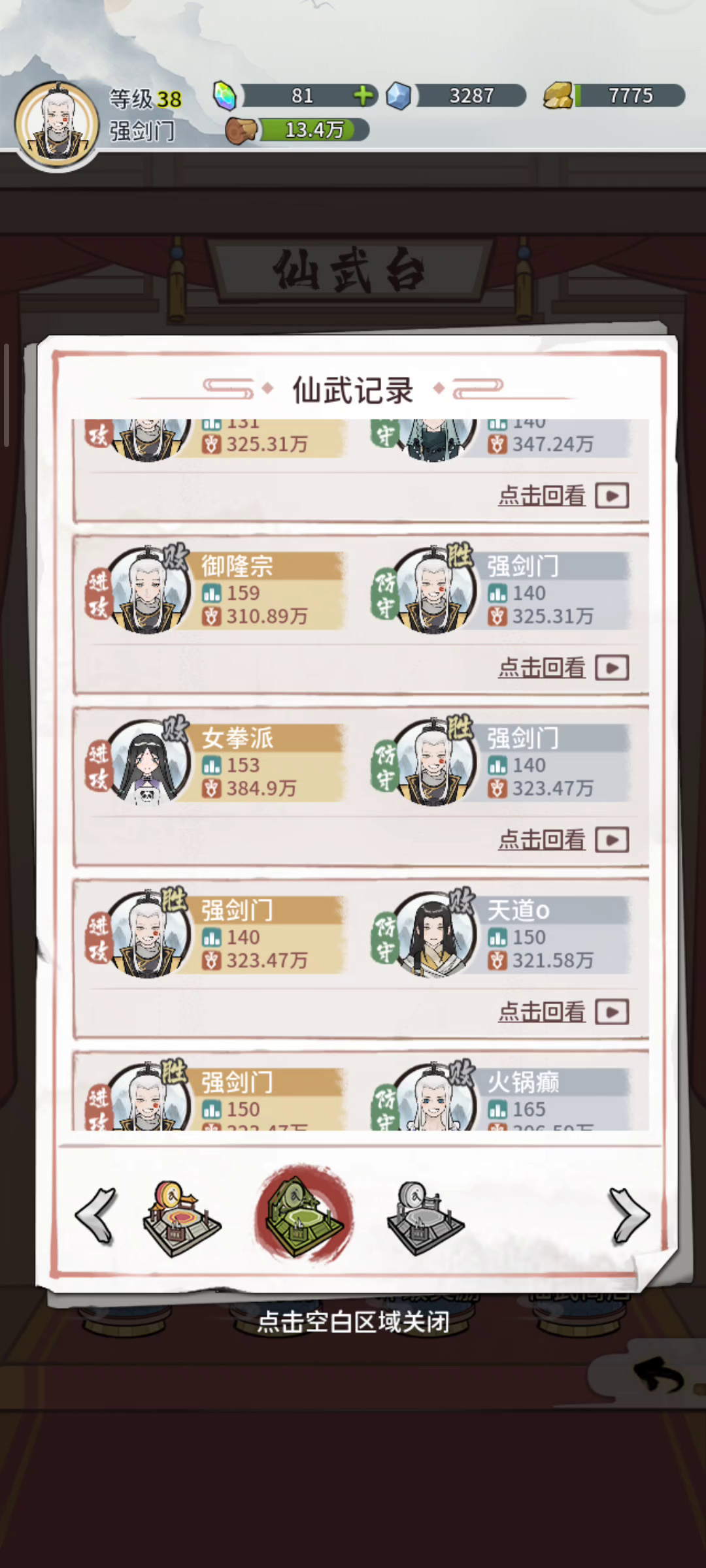Go to next arena with right arrow
Viewport: 706px width, 1568px height.
pos(629,1215)
